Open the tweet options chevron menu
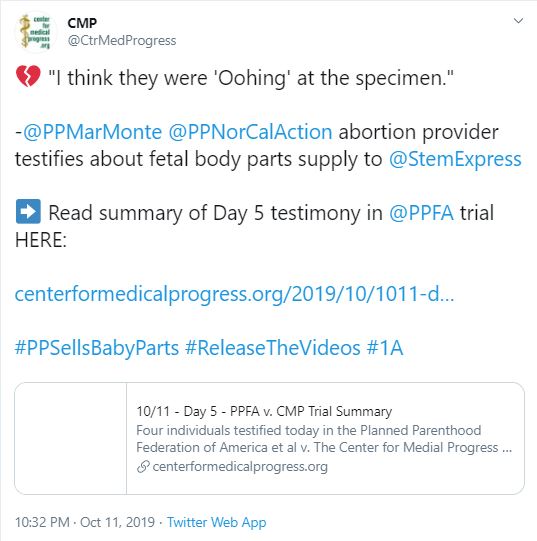This screenshot has height=541, width=537. [518, 21]
